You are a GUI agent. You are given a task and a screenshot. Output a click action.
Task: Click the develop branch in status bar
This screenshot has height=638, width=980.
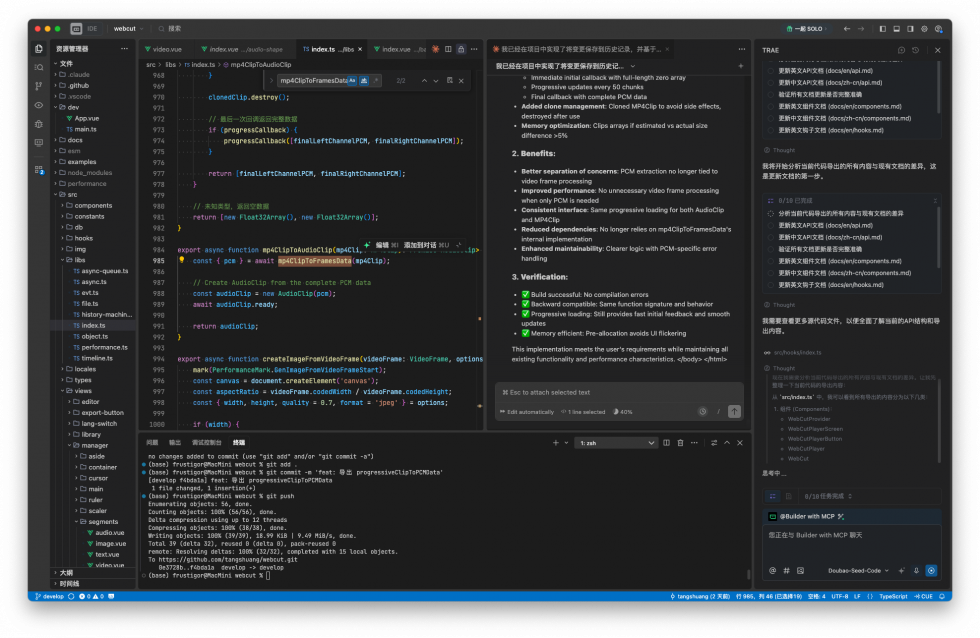pos(52,596)
